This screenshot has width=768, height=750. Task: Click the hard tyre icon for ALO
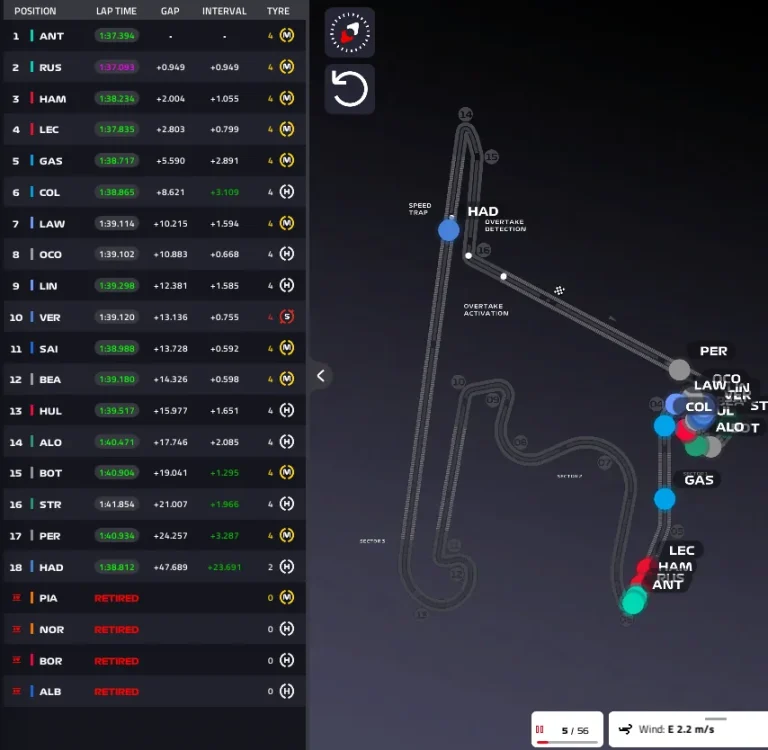coord(287,441)
